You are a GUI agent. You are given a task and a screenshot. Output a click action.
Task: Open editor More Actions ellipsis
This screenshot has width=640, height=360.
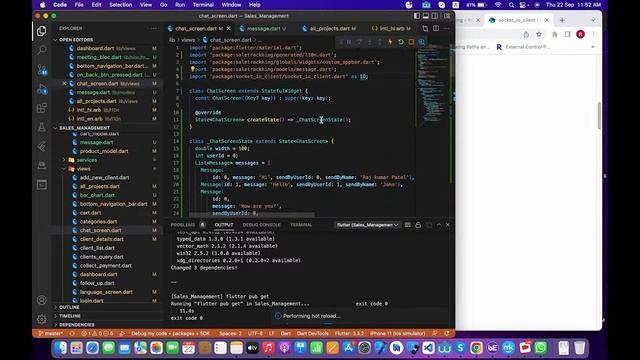(447, 28)
